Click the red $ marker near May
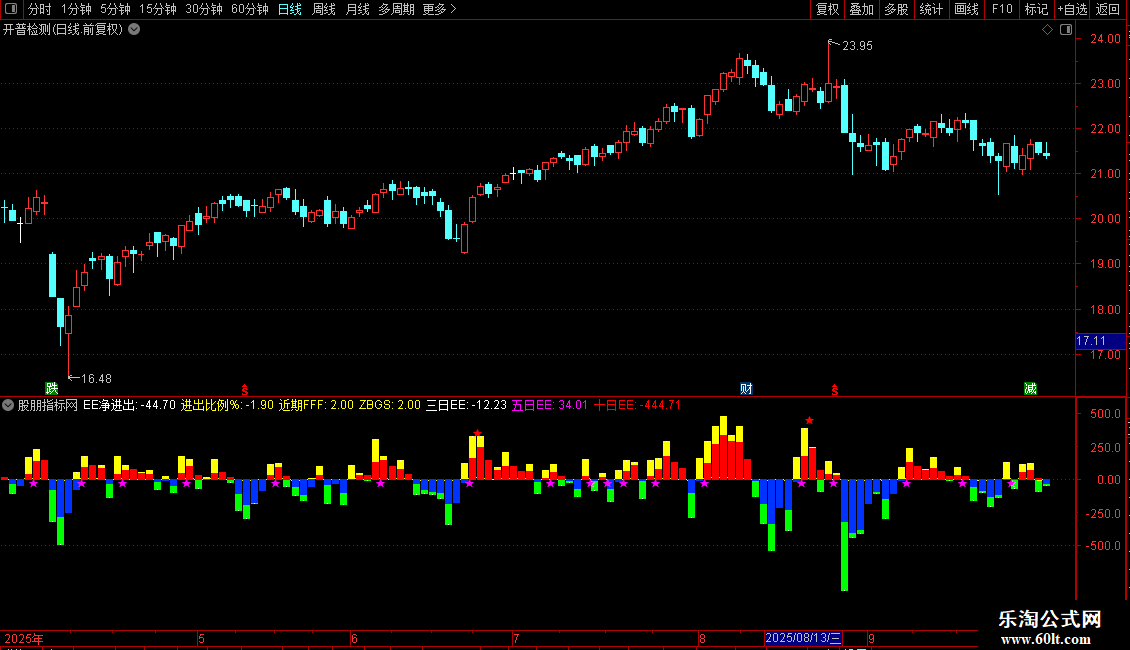 [245, 390]
